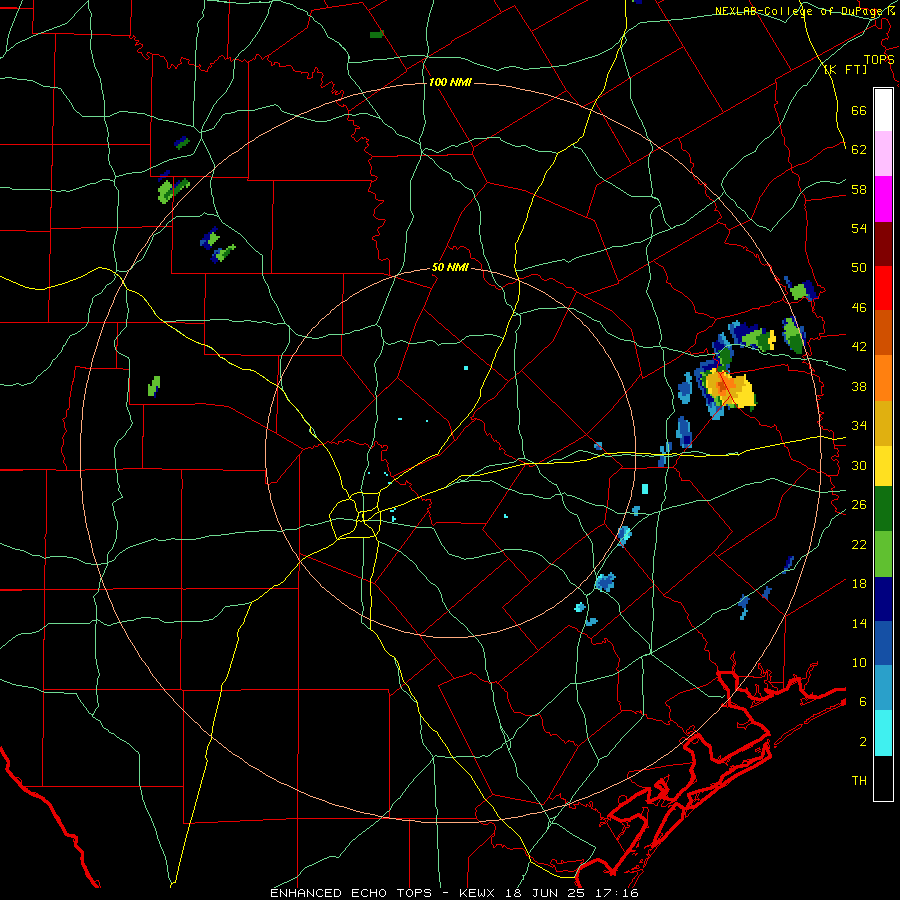The height and width of the screenshot is (900, 900).
Task: Click the '[K FT]' units label
Action: coord(845,70)
